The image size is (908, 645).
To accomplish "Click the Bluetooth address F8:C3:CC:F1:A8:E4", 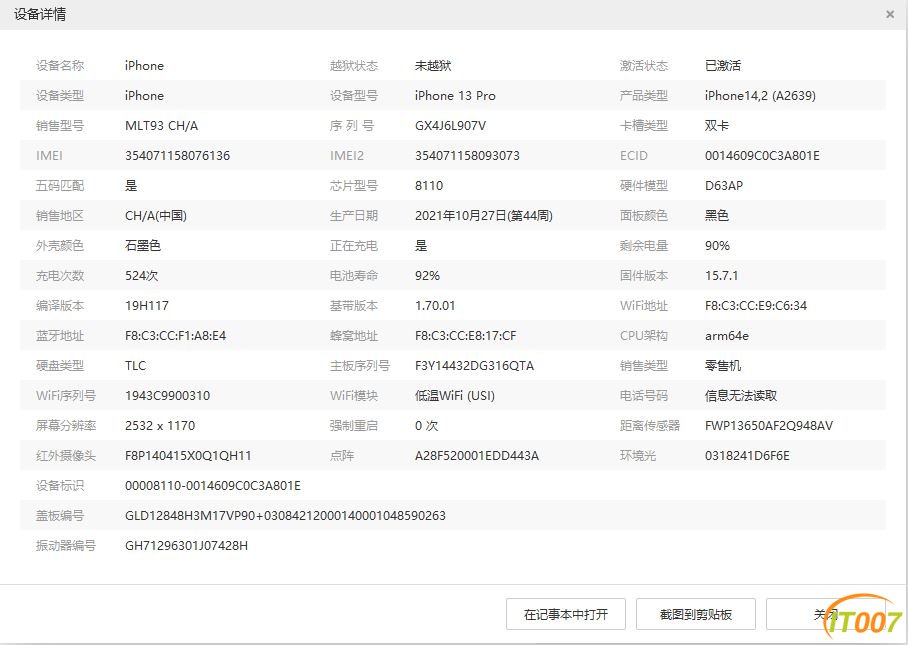I will point(175,336).
